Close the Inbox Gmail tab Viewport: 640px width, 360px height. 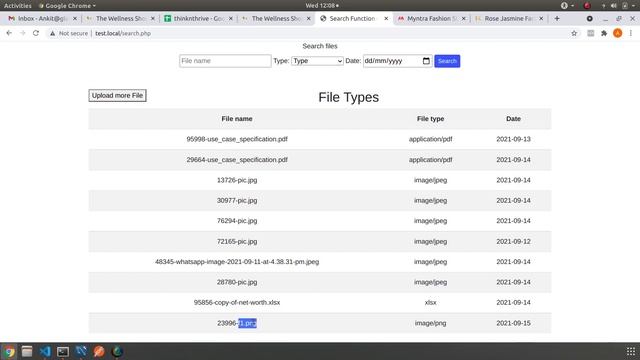(75, 18)
